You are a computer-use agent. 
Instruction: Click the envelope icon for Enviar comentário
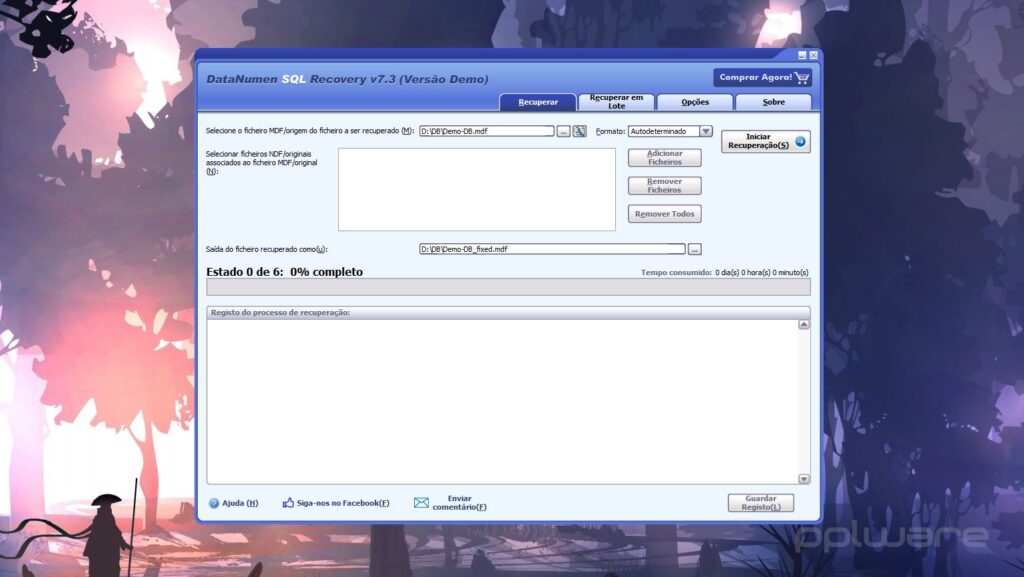(420, 502)
